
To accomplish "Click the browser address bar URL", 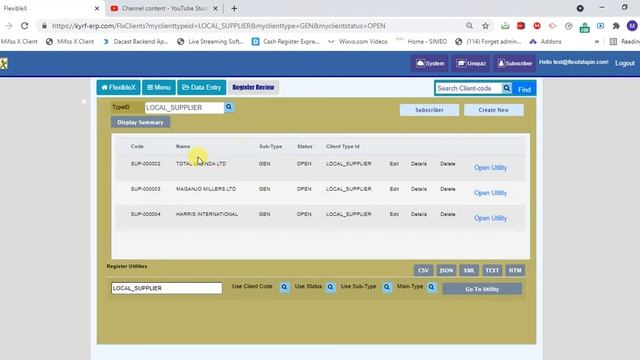I will click(x=219, y=26).
